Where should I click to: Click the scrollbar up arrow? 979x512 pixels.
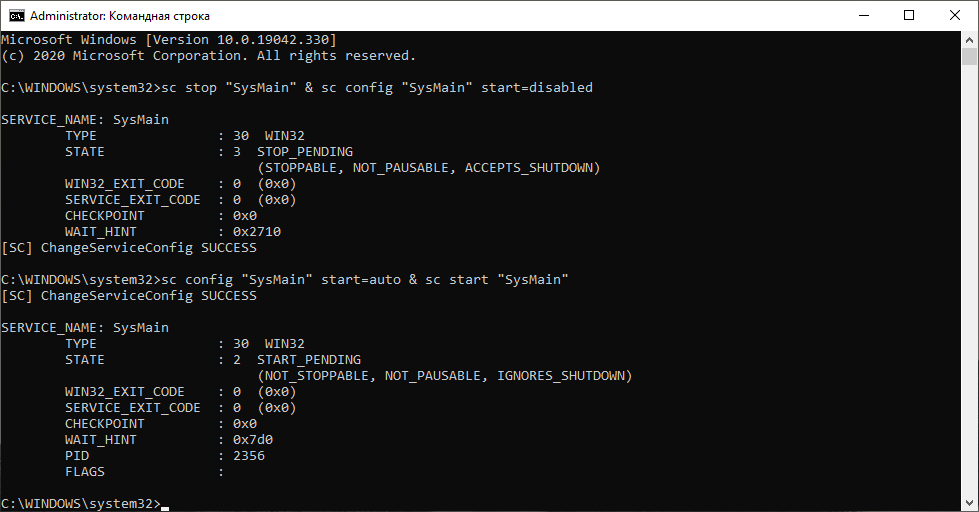[970, 40]
